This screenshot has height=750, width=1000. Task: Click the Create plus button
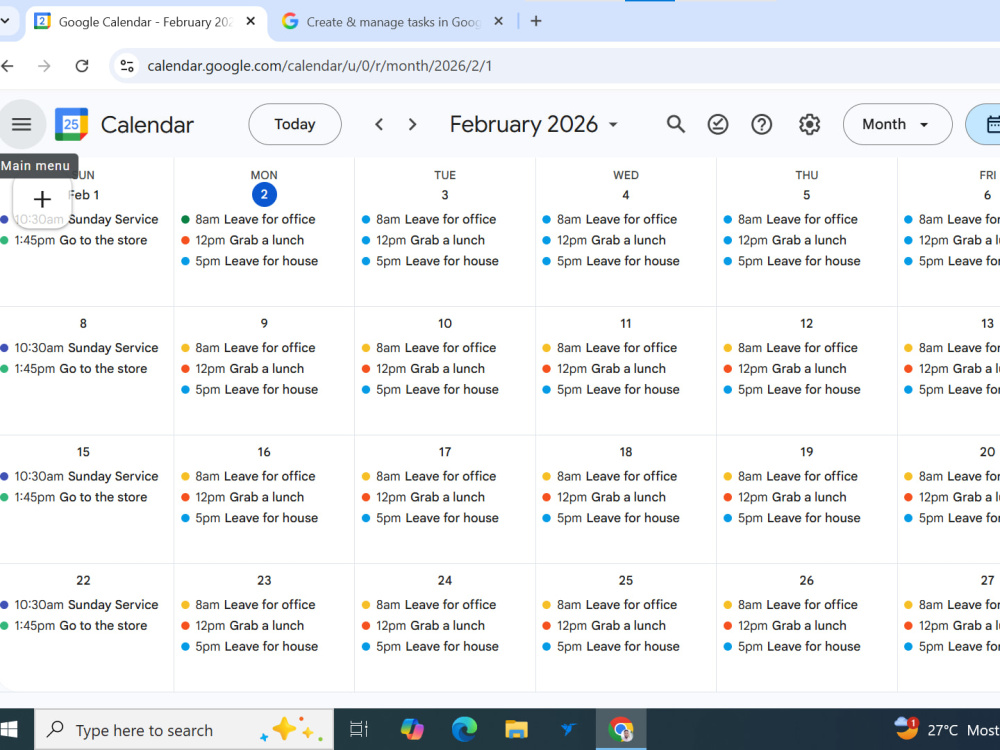click(x=42, y=200)
